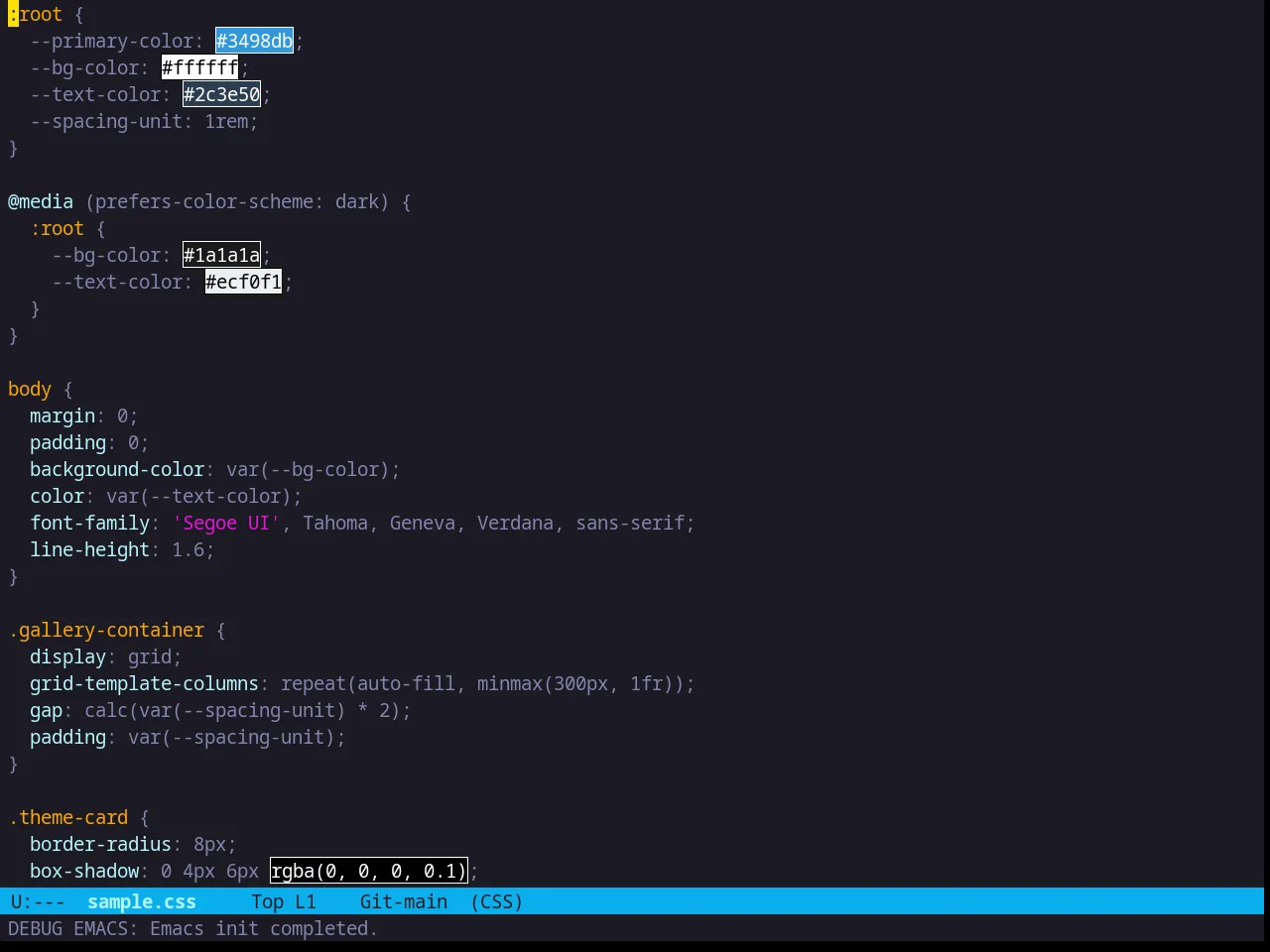Click the 'display' property
This screenshot has width=1270, height=952.
click(x=67, y=656)
